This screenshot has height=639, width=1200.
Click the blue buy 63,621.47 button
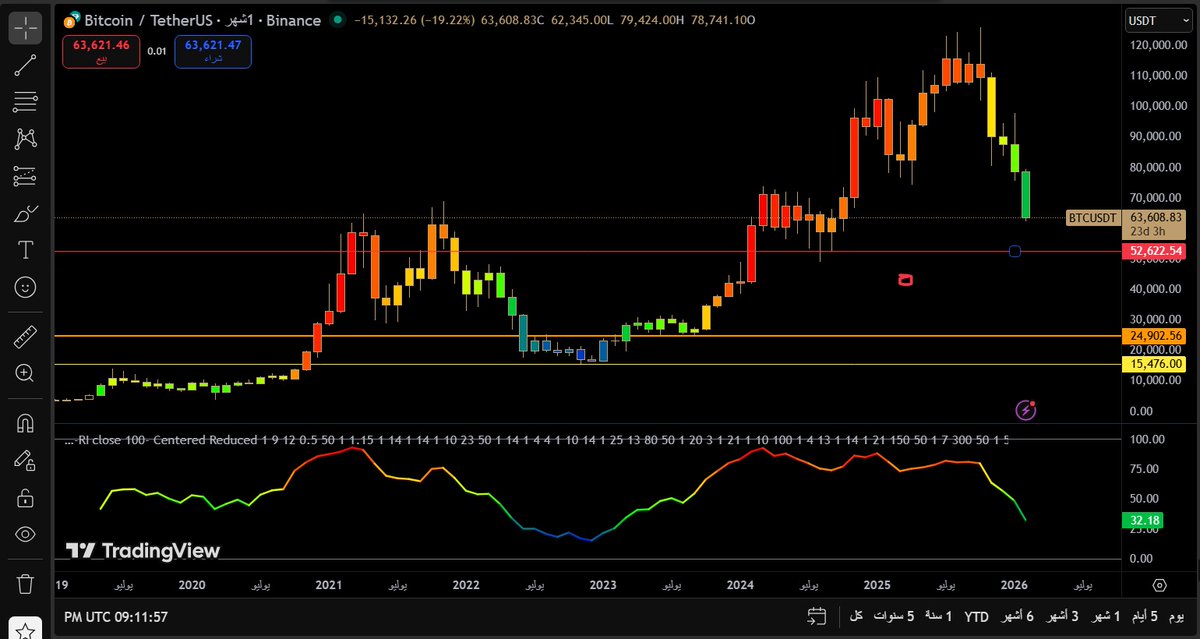point(213,52)
